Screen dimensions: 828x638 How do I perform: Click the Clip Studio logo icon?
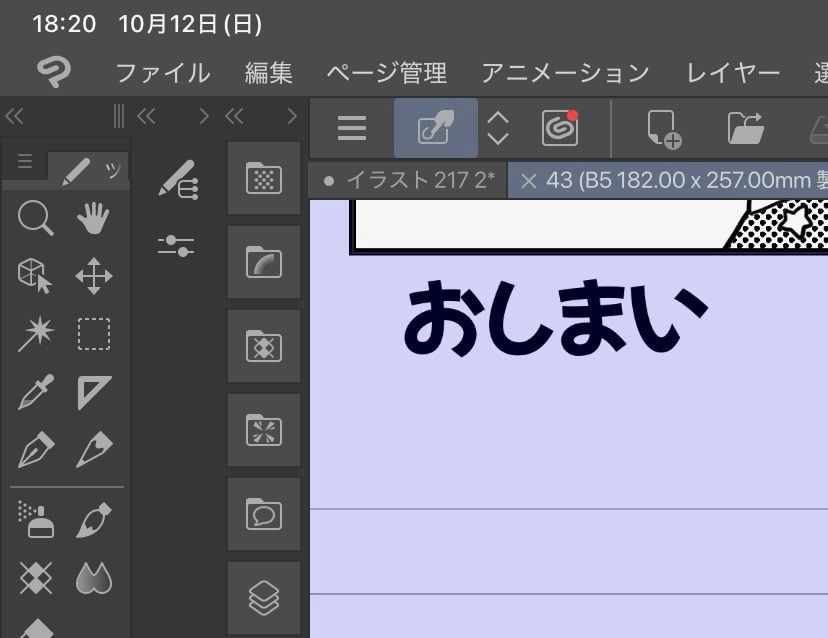click(53, 71)
